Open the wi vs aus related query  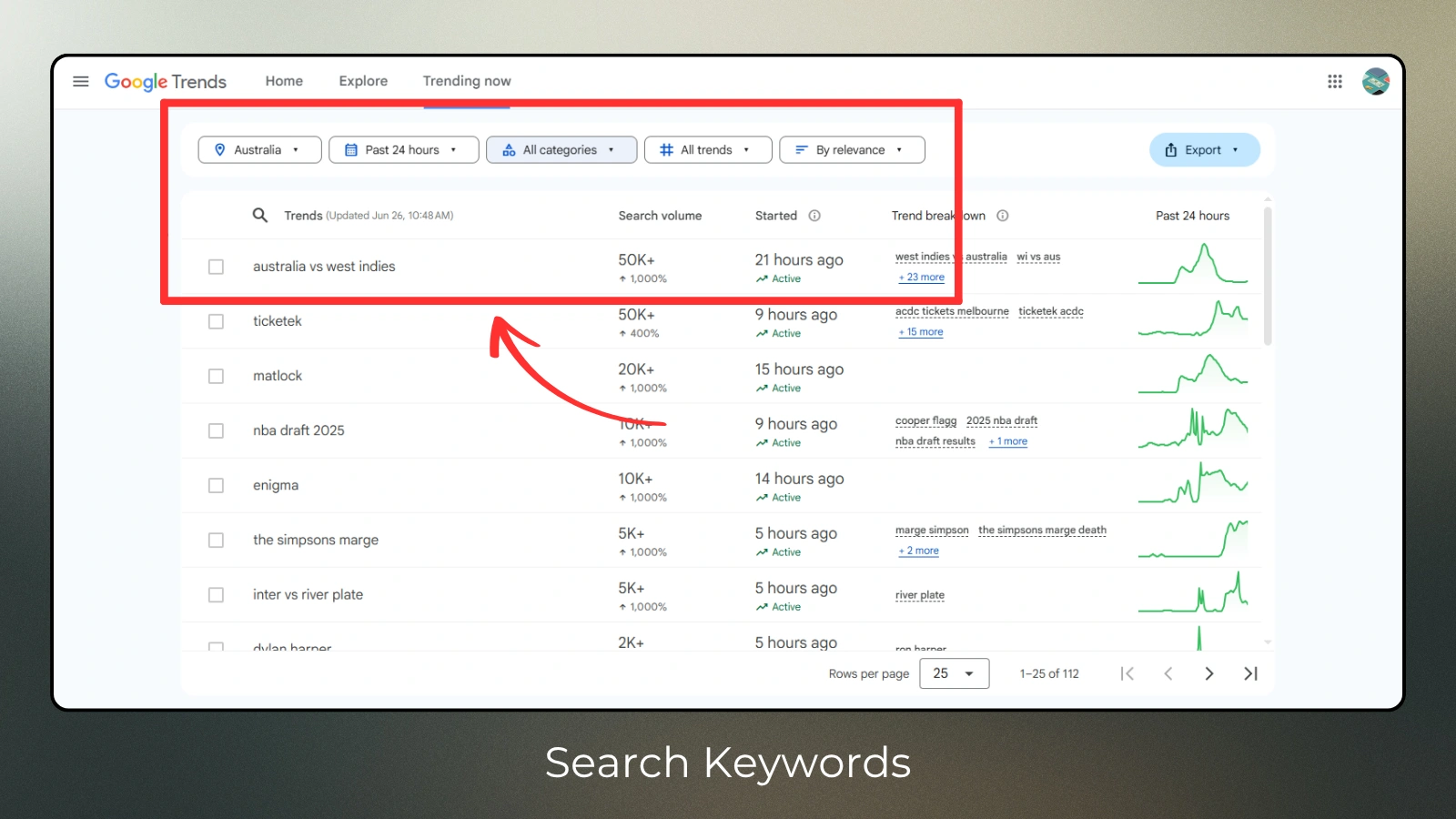(x=1038, y=257)
